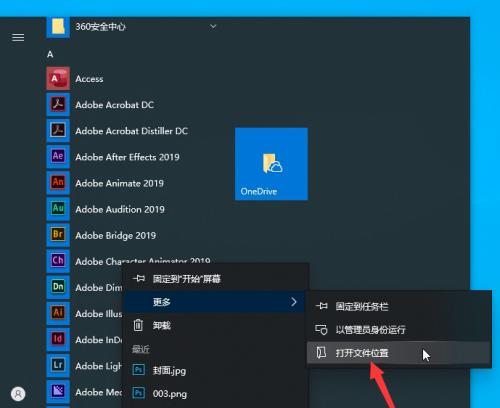Click the user account avatar icon
500x408 pixels.
[x=18, y=394]
